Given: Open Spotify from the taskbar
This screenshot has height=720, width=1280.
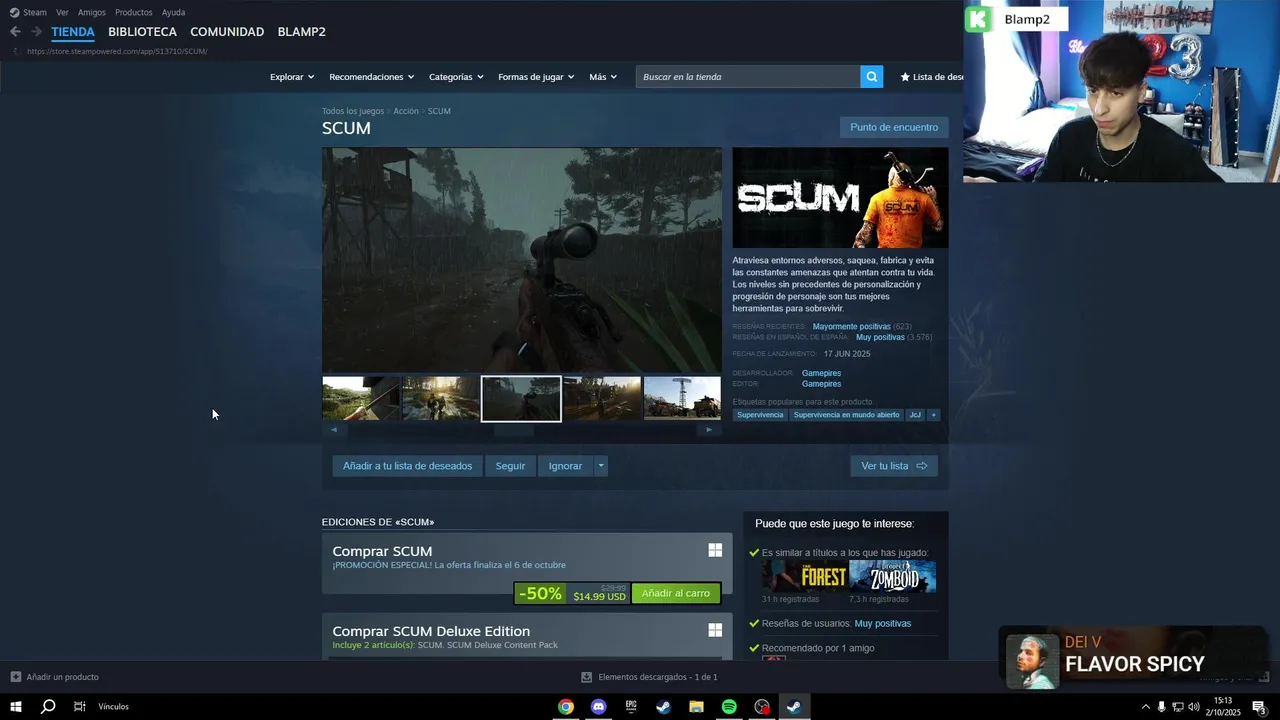Looking at the screenshot, I should click(729, 707).
